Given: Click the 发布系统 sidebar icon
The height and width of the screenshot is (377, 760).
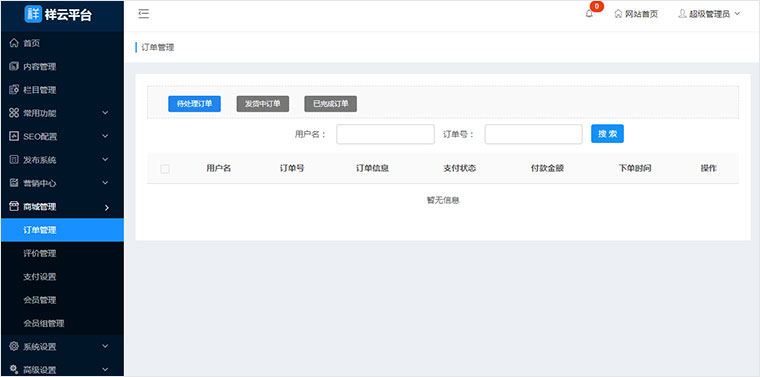Looking at the screenshot, I should 14,159.
